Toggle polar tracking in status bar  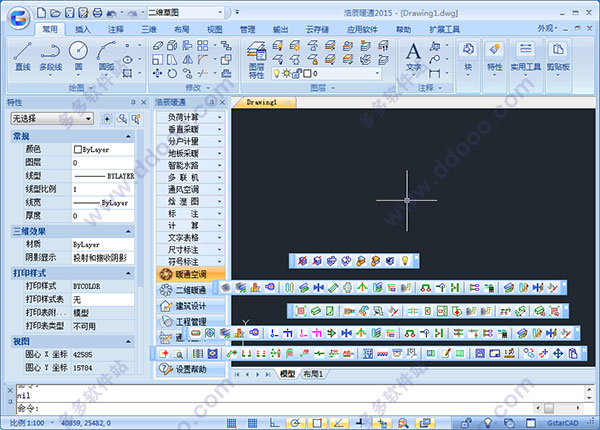tap(295, 423)
